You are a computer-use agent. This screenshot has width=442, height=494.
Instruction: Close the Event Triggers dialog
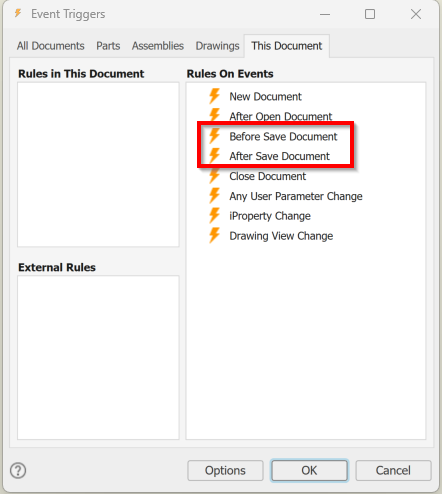416,14
